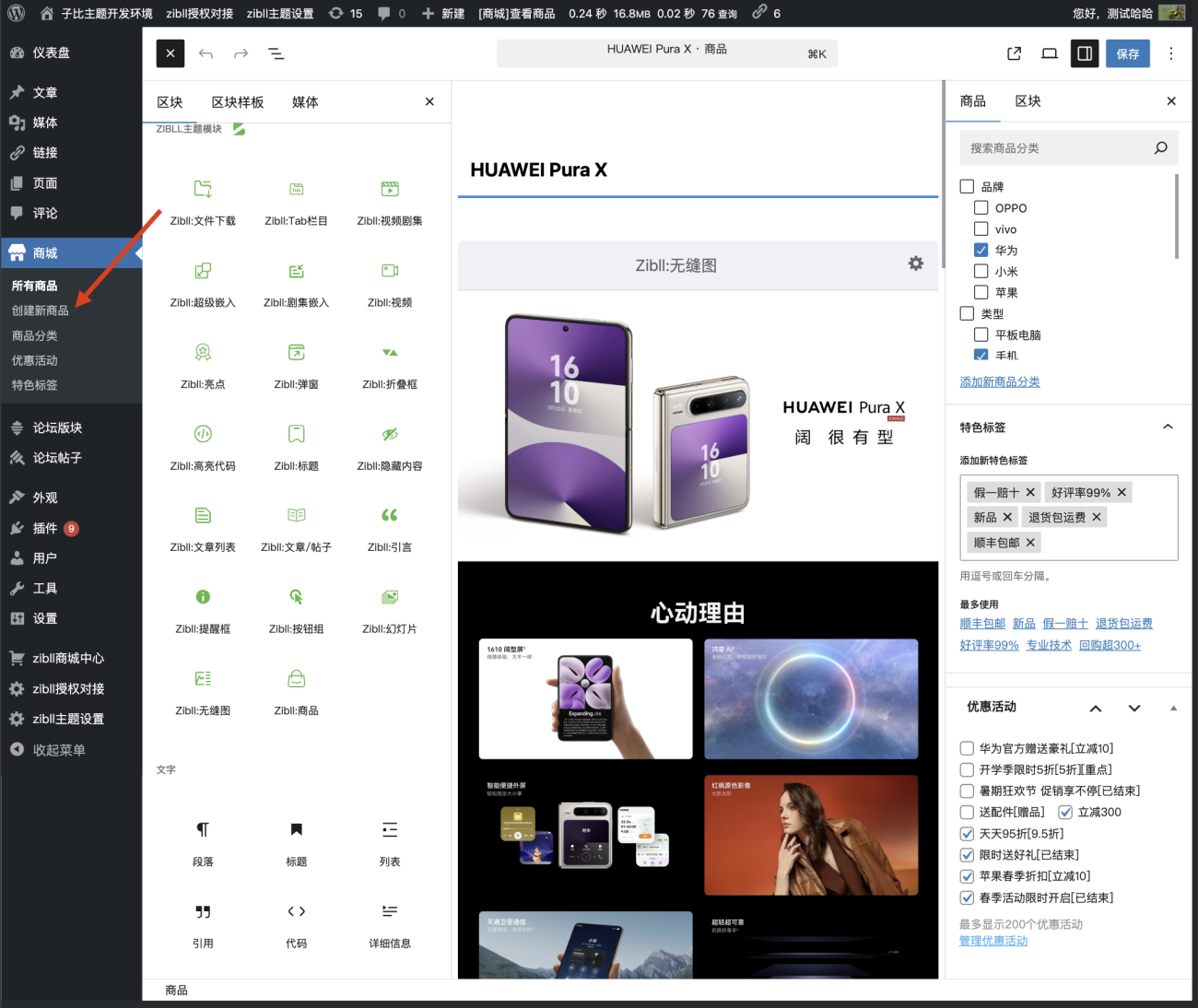Click the undo arrow in the editor toolbar
The image size is (1198, 1008).
point(206,53)
